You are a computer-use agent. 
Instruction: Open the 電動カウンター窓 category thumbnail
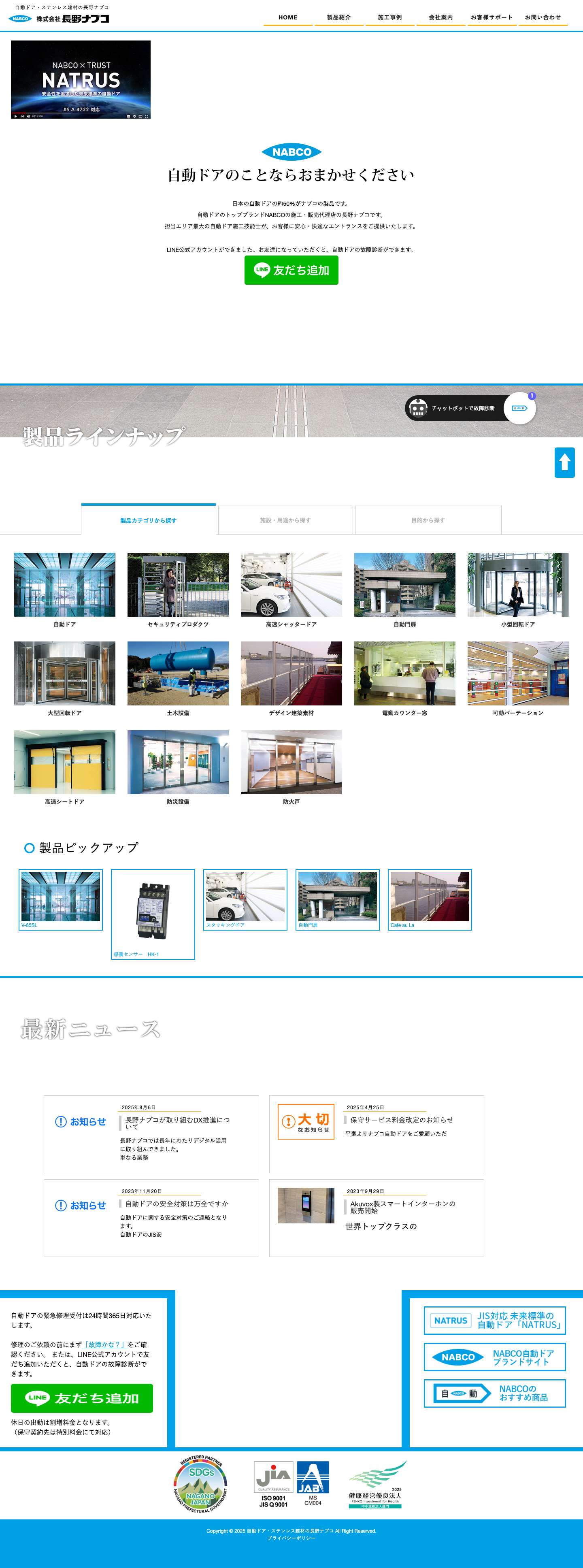coord(405,673)
